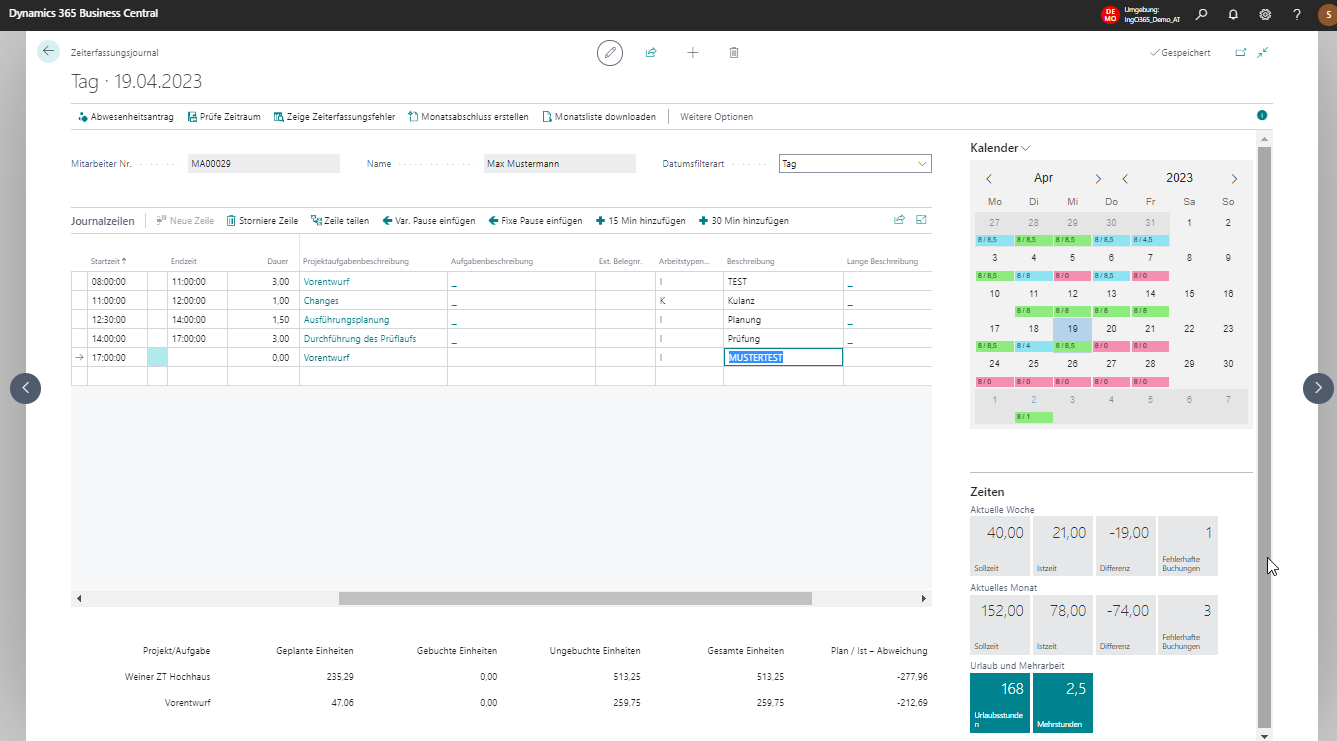Click Zeige Zeiterfassungsfehler
1337x741 pixels.
click(334, 117)
